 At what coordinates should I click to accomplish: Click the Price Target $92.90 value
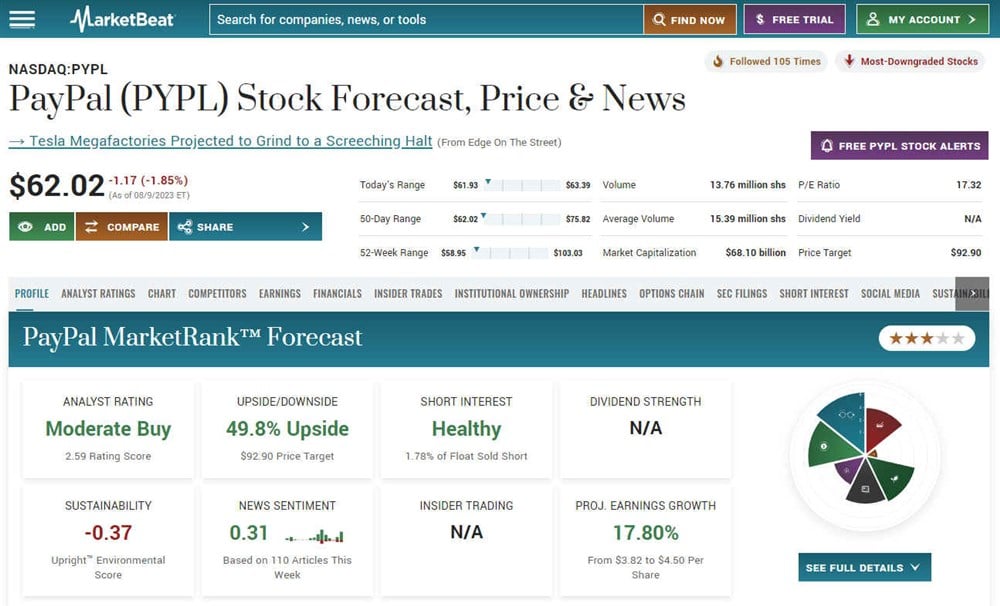click(x=966, y=253)
